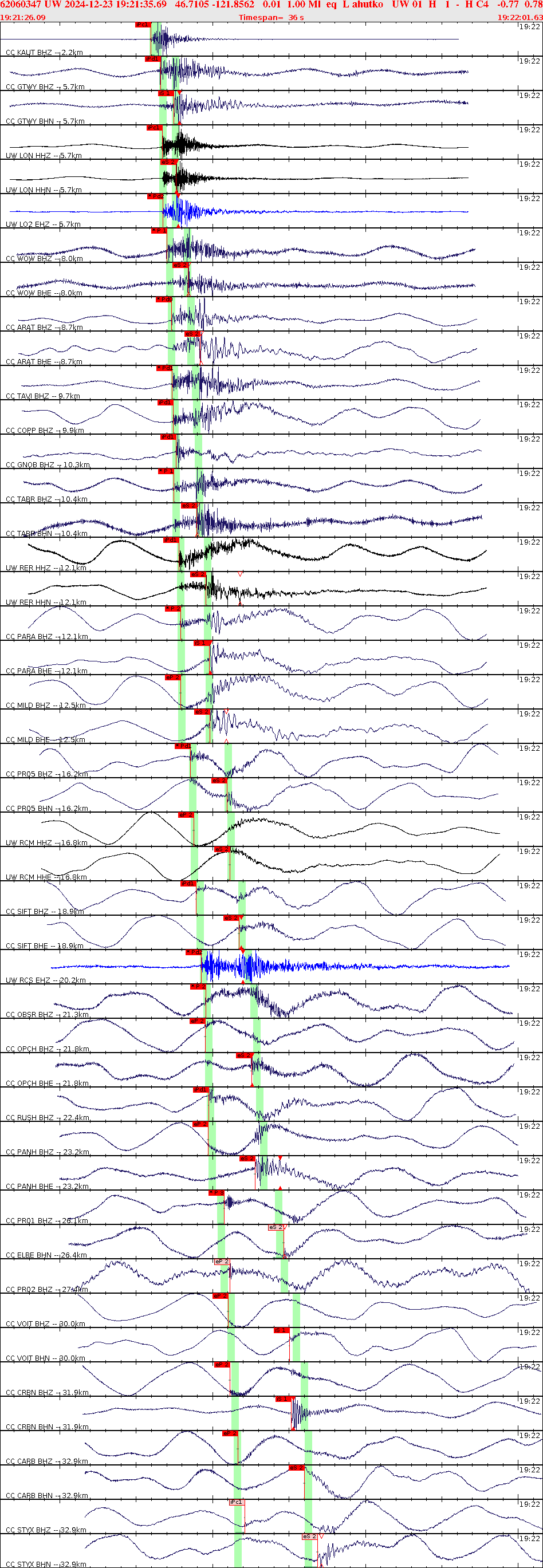The image size is (543, 1568).
Task: Click the white eS 2 flag on CC ELBE BHN
Action: [x=276, y=1228]
